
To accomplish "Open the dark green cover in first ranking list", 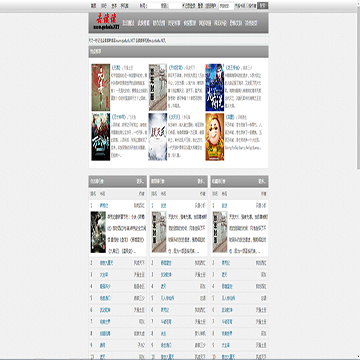I will coord(98,232).
